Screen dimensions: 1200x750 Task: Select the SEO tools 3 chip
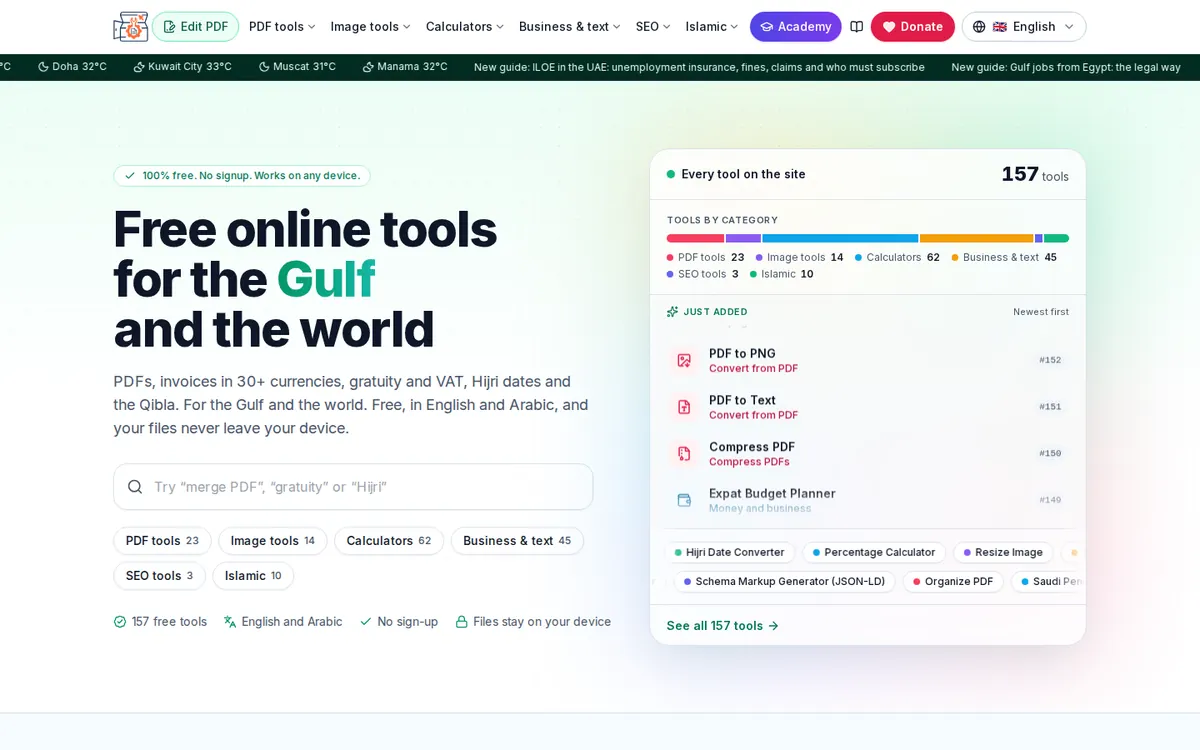(x=159, y=576)
